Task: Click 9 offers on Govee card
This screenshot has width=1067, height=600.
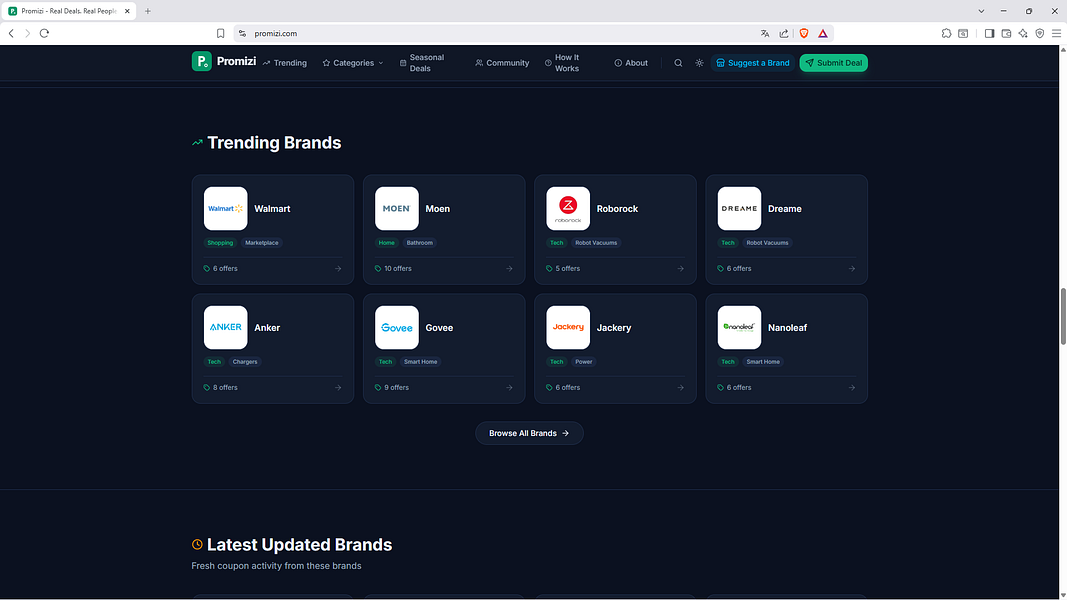Action: 392,388
